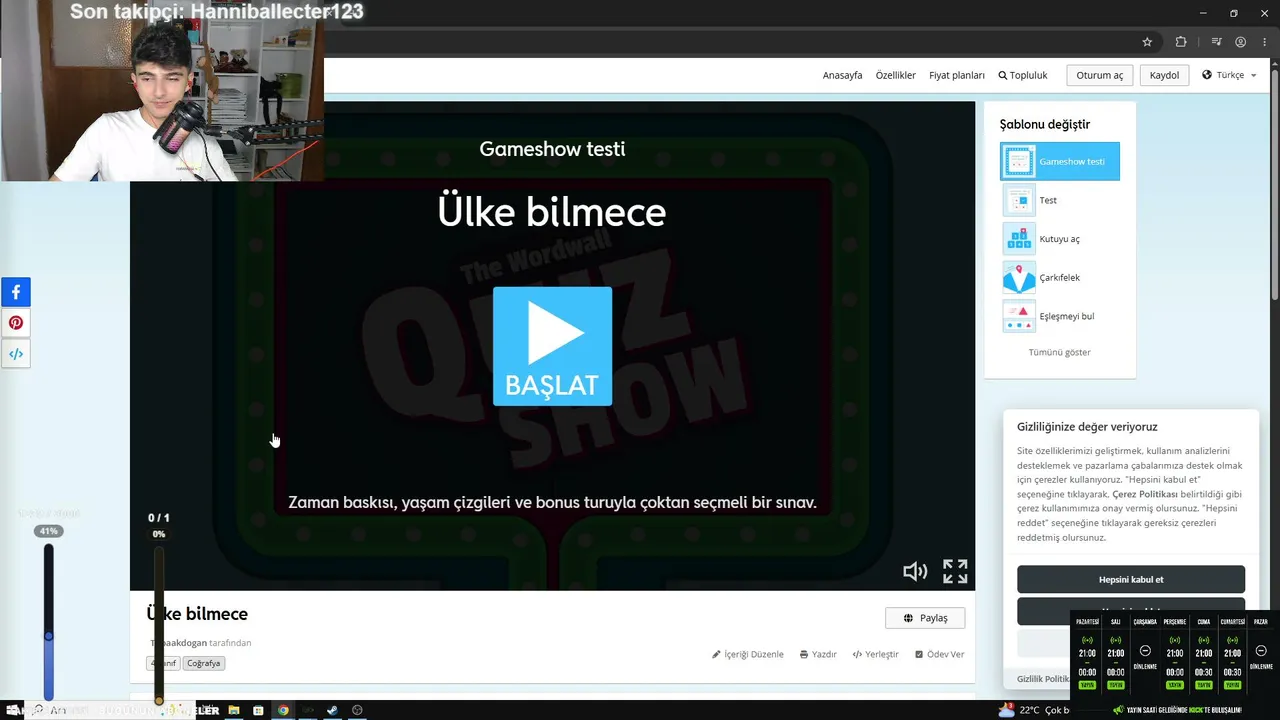Share on Pinterest from the side bar
Screen dimensions: 1280x720
tap(16, 323)
